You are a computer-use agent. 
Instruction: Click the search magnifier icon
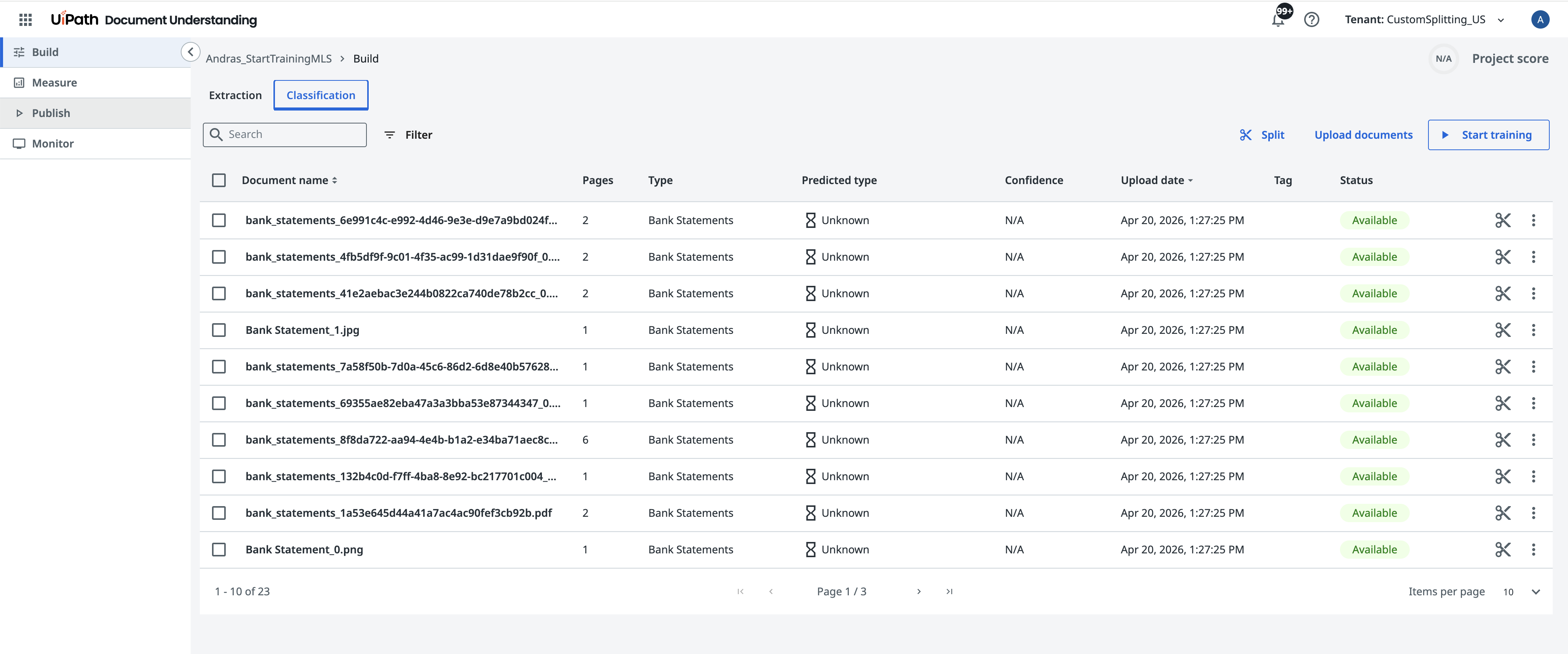(216, 135)
